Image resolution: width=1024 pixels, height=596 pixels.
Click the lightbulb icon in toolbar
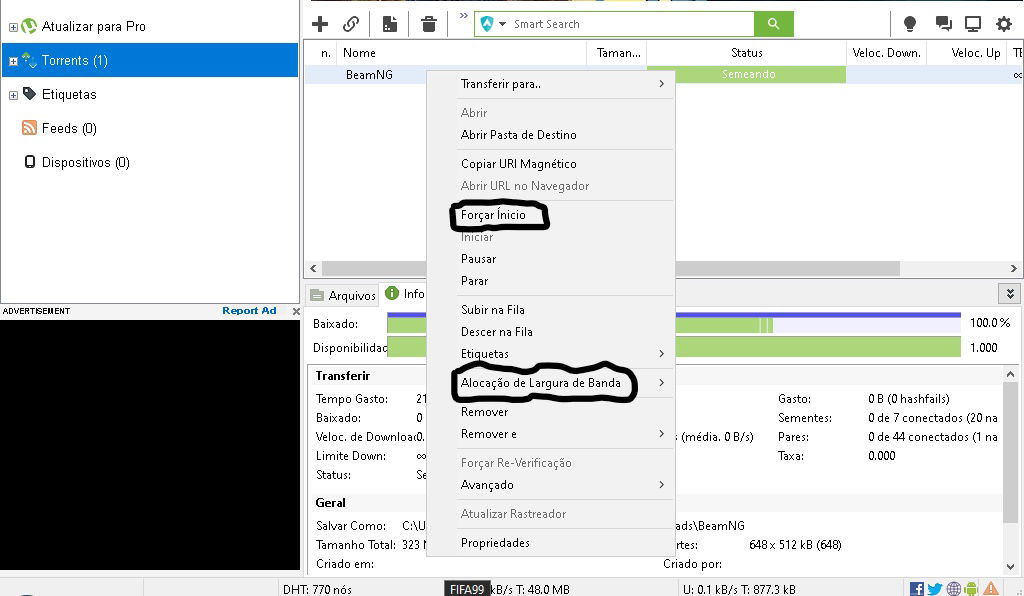[909, 24]
